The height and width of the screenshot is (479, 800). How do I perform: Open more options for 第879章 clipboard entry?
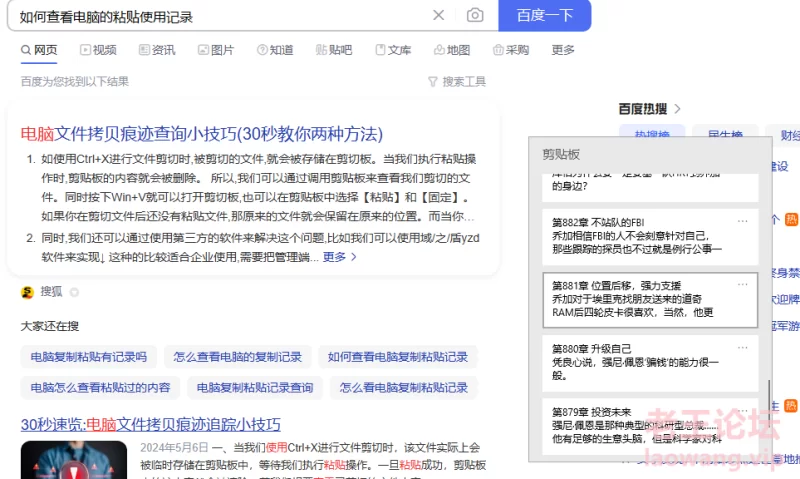coord(742,411)
